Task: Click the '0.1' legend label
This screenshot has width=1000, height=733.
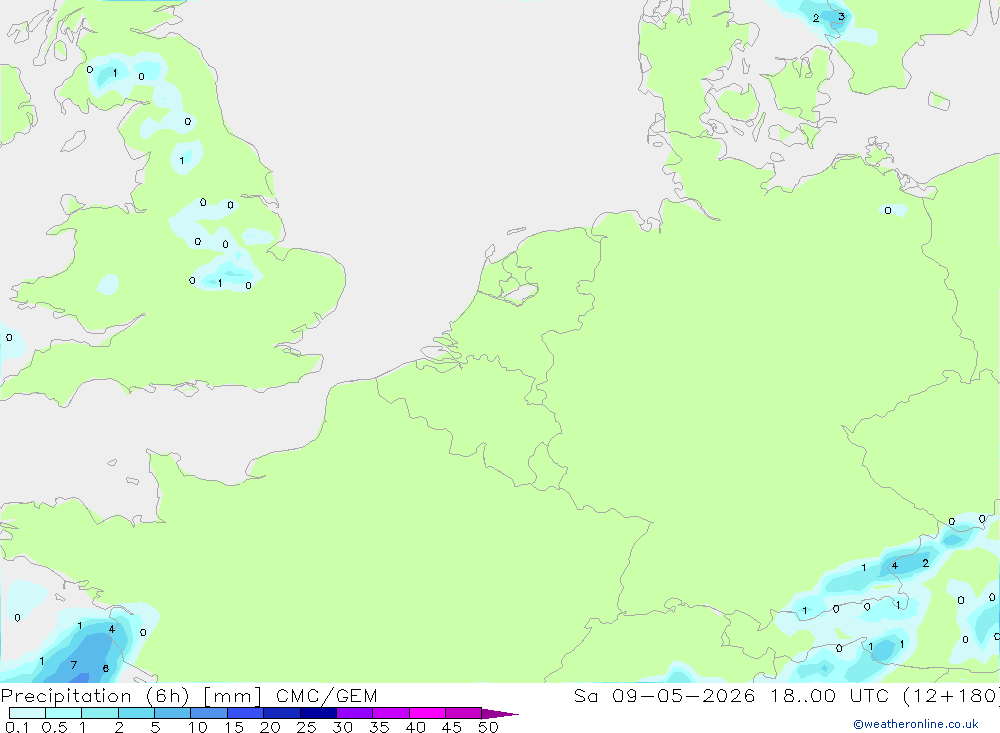Action: tap(17, 727)
